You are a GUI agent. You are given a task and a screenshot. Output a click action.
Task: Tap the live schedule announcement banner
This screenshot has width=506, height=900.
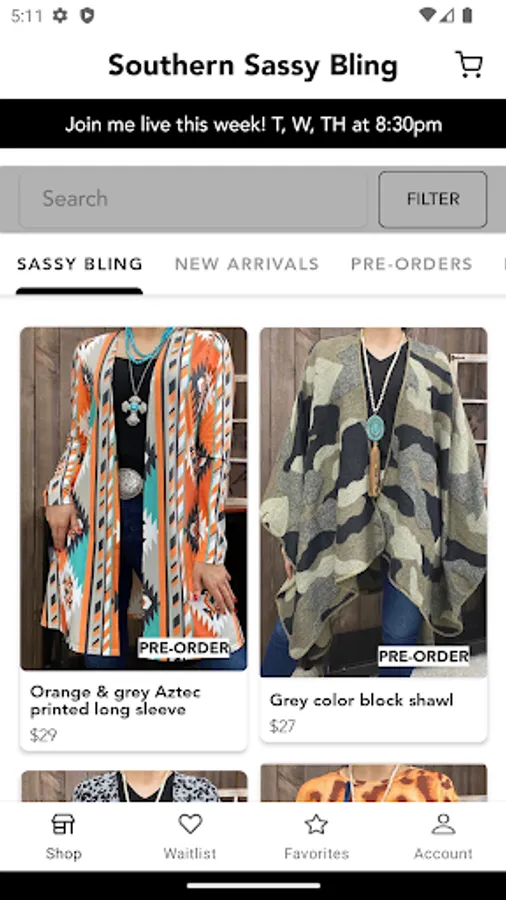pos(253,124)
